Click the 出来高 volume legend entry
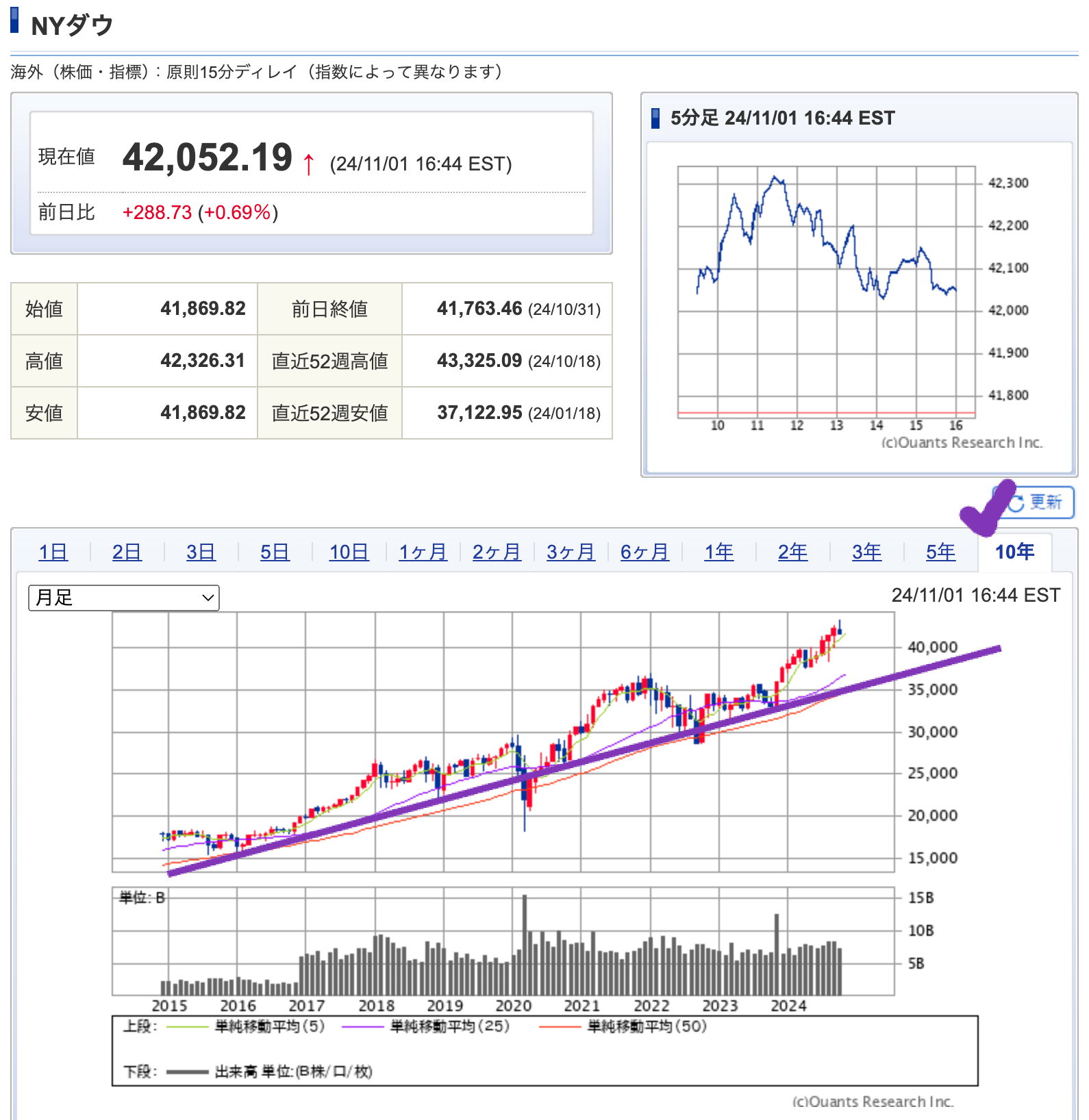Viewport: 1089px width, 1120px height. pos(269,1071)
